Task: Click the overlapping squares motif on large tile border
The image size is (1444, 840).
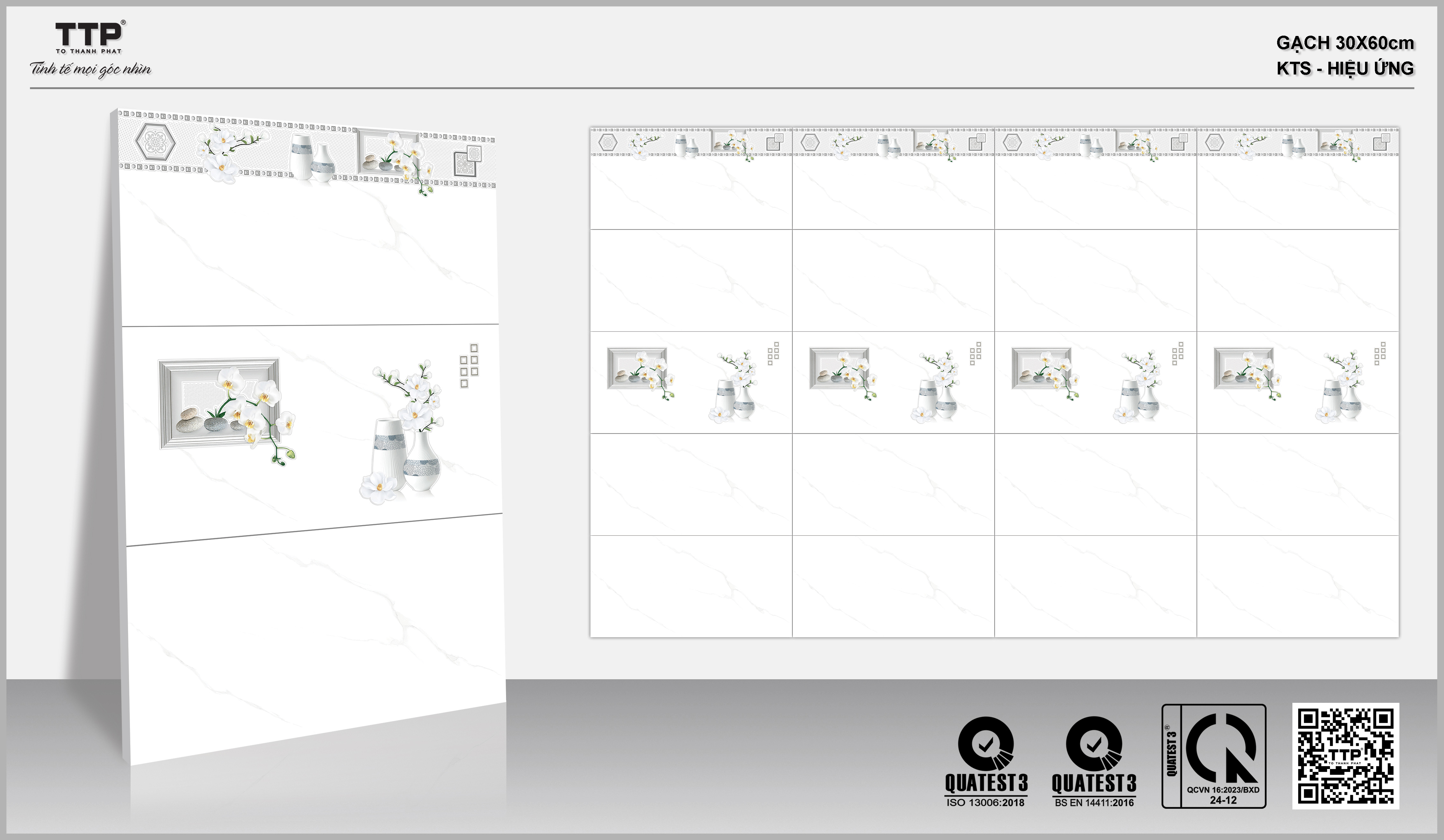Action: (x=468, y=161)
